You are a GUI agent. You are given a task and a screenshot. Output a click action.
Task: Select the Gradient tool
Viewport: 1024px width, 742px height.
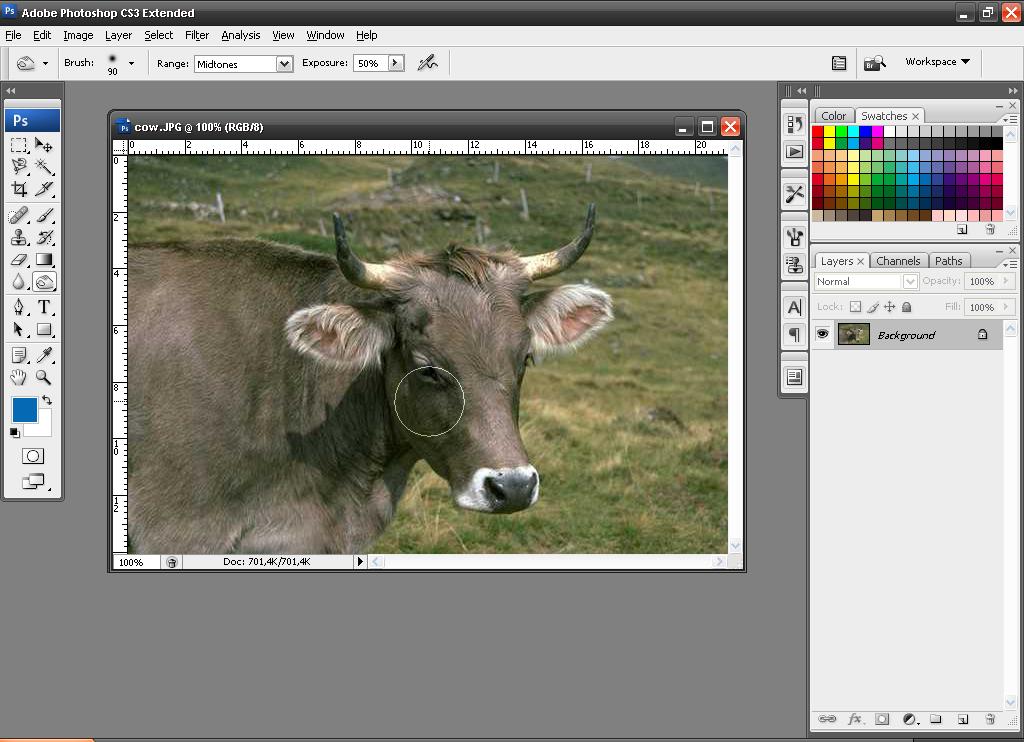(44, 259)
